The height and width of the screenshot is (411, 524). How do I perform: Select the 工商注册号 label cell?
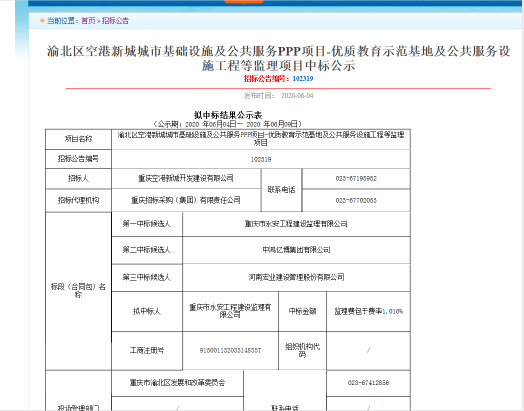click(x=147, y=351)
